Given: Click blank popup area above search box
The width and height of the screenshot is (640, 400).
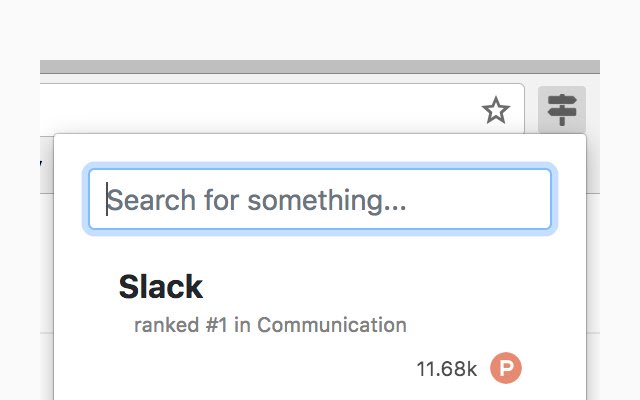Looking at the screenshot, I should point(320,148).
